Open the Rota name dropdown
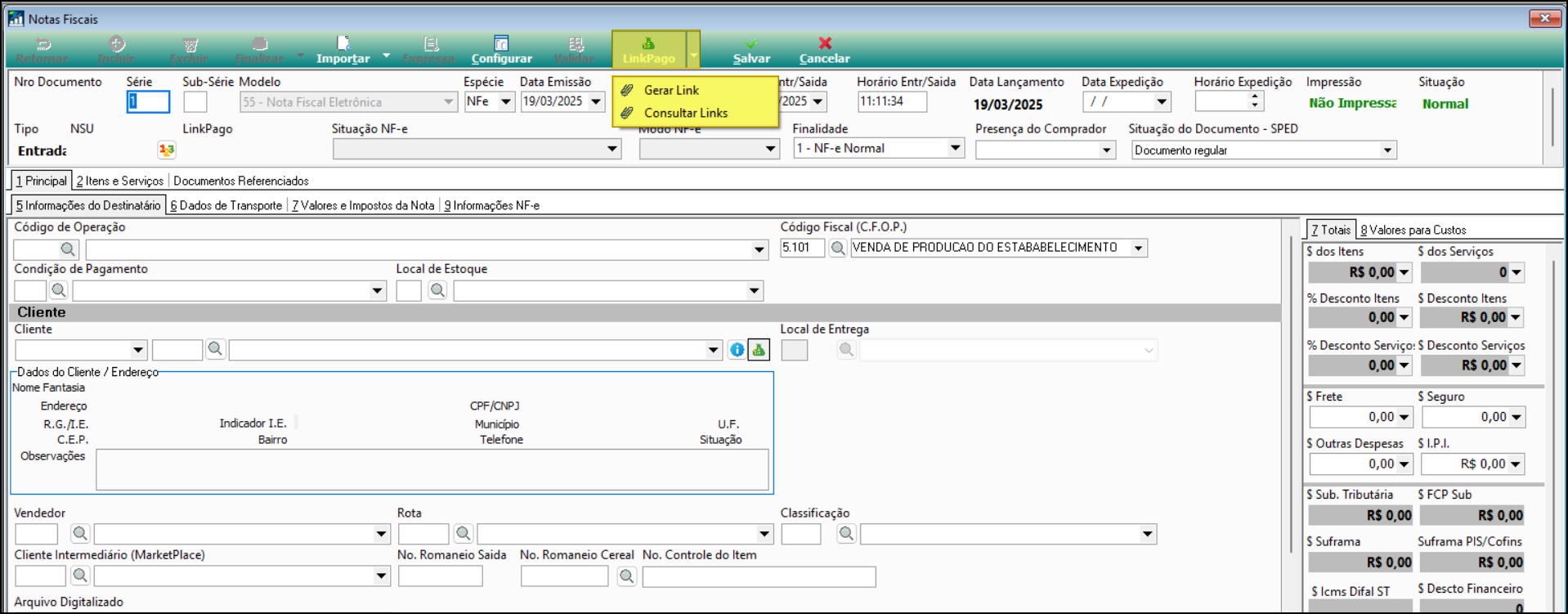Image resolution: width=1568 pixels, height=614 pixels. [764, 534]
